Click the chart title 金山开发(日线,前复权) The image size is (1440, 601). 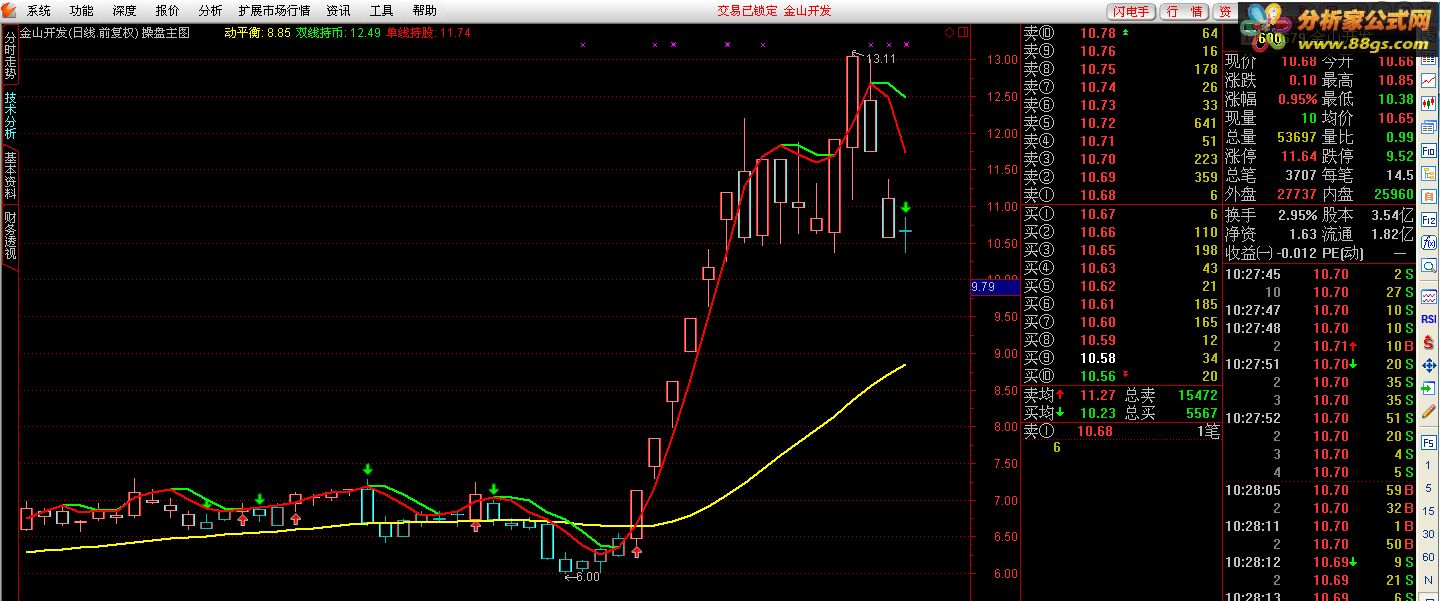coord(78,33)
